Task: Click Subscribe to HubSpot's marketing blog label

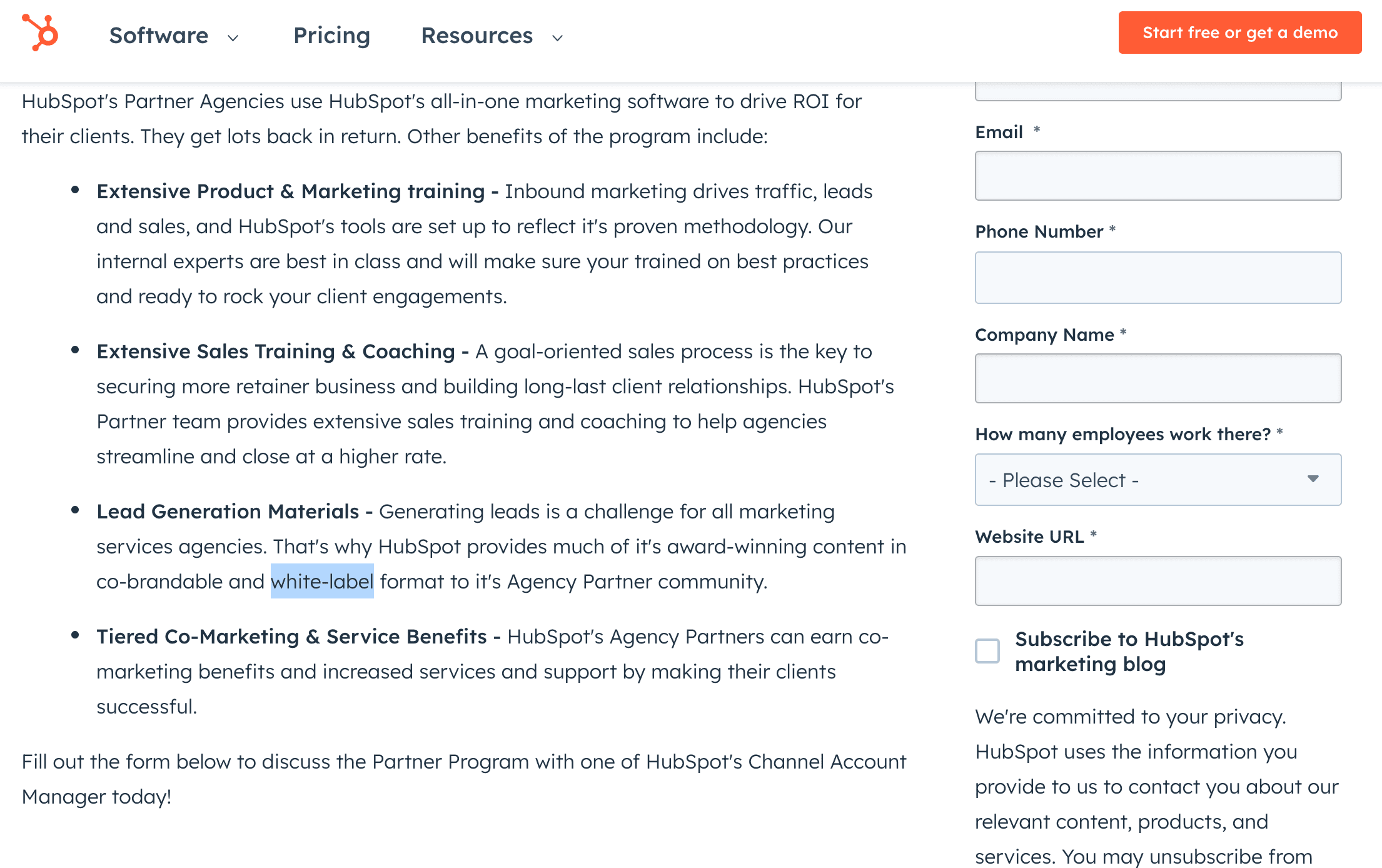Action: click(1129, 652)
